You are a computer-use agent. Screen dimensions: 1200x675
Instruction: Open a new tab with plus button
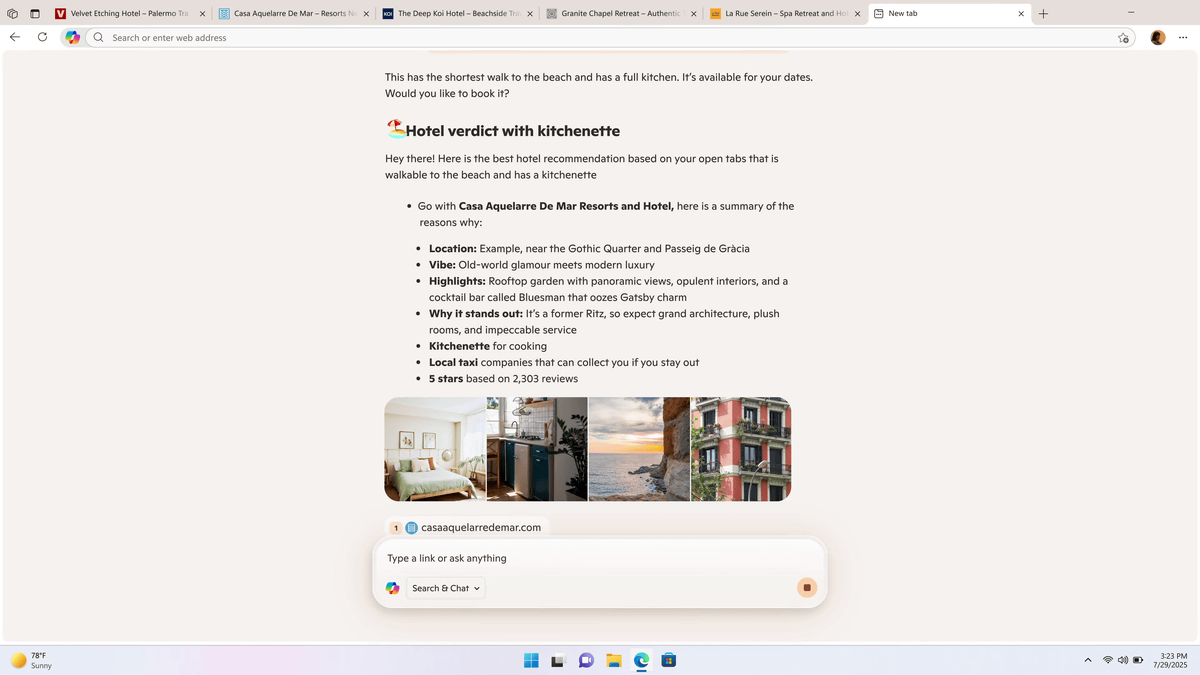[x=1043, y=14]
